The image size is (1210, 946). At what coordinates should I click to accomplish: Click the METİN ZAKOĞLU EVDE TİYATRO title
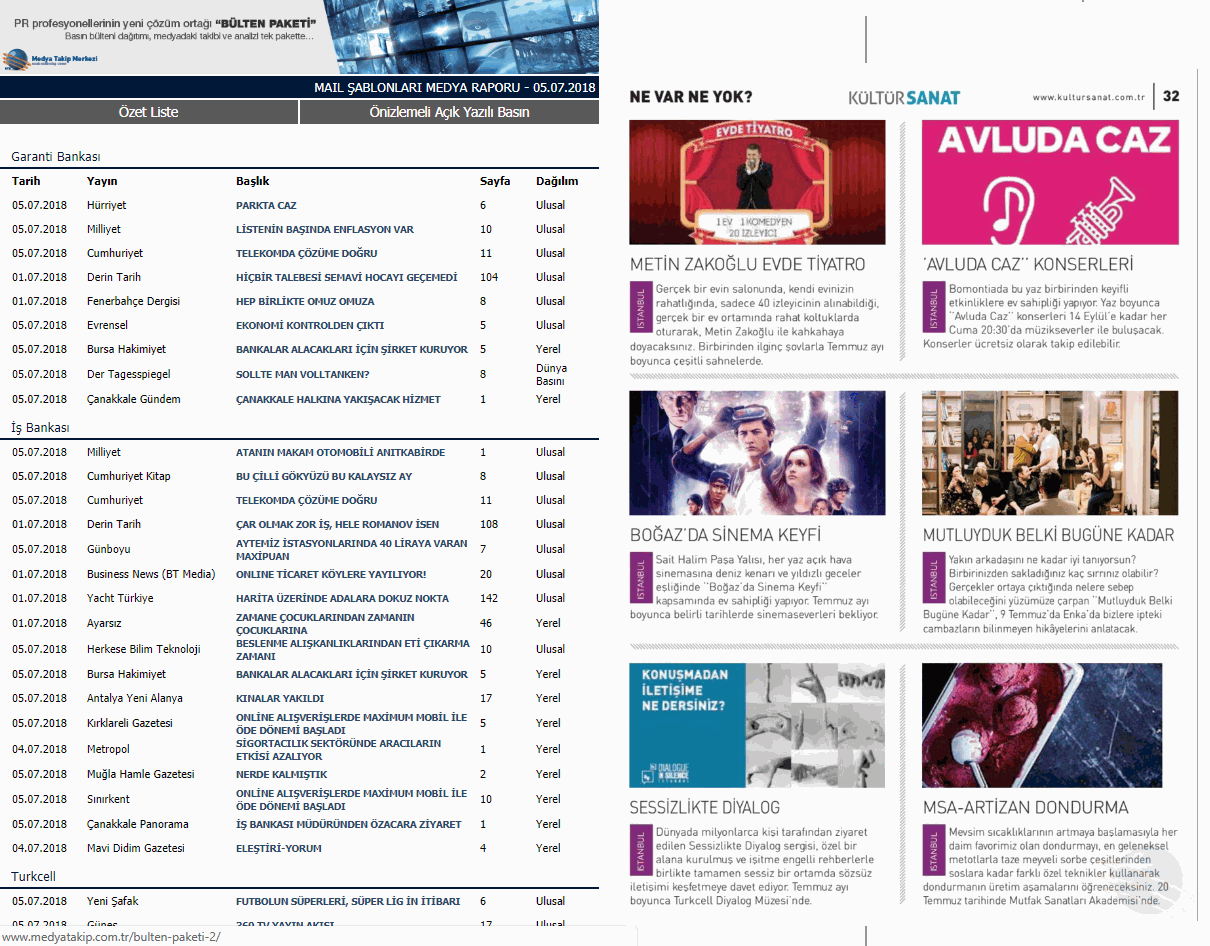point(748,265)
